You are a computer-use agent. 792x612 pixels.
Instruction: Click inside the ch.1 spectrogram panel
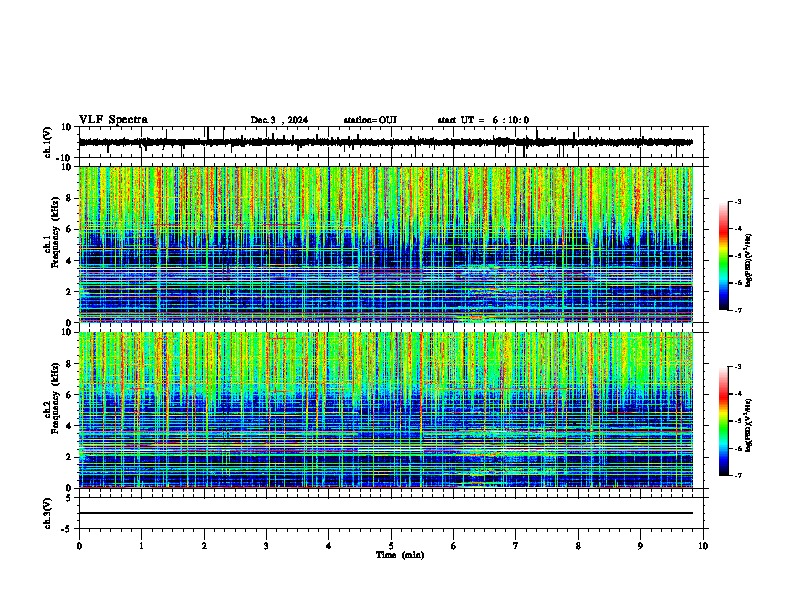(386, 244)
